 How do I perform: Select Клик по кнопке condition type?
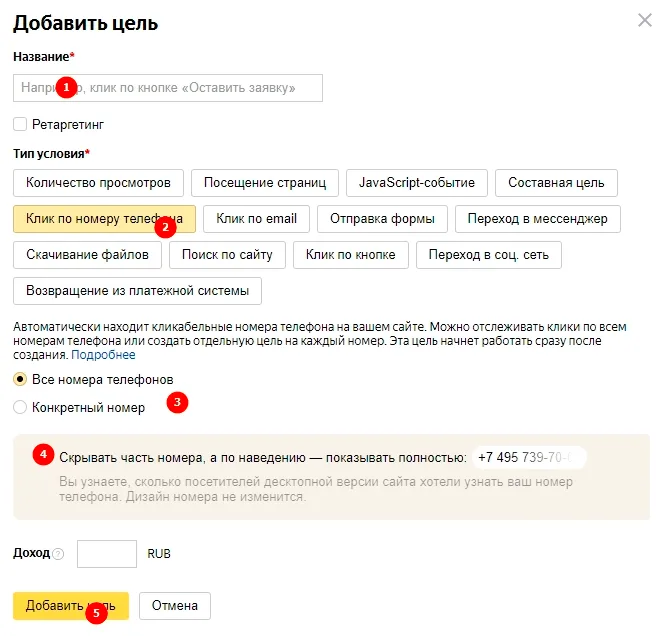pos(351,255)
